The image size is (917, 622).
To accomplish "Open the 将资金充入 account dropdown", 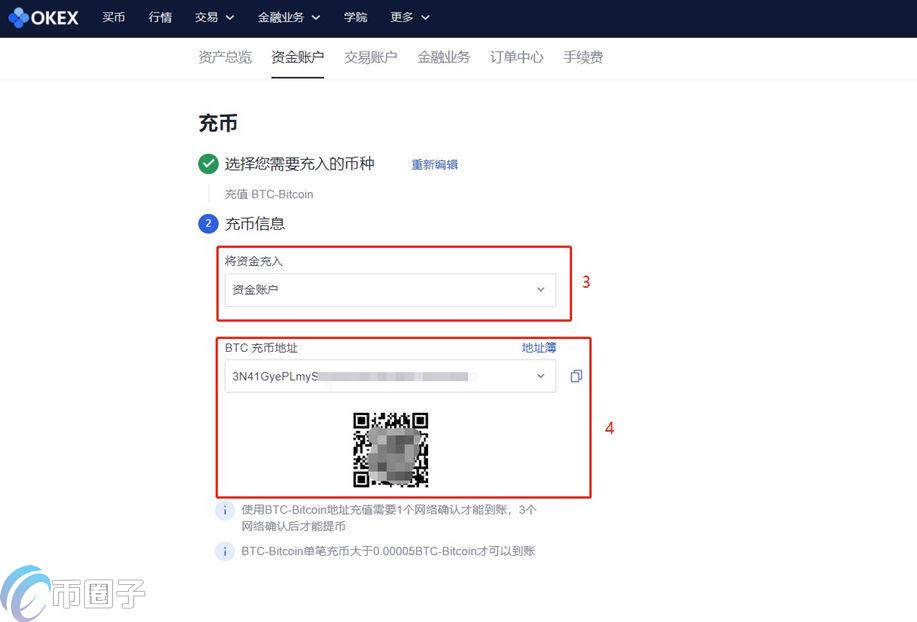I will point(390,290).
